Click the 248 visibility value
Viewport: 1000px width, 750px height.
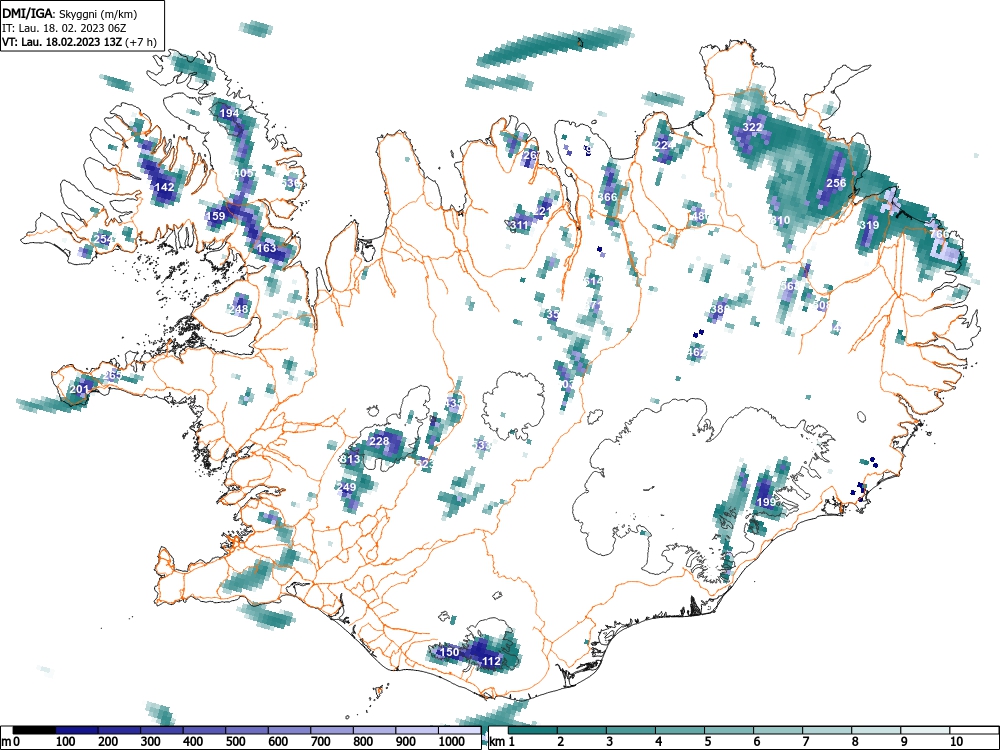tap(239, 309)
